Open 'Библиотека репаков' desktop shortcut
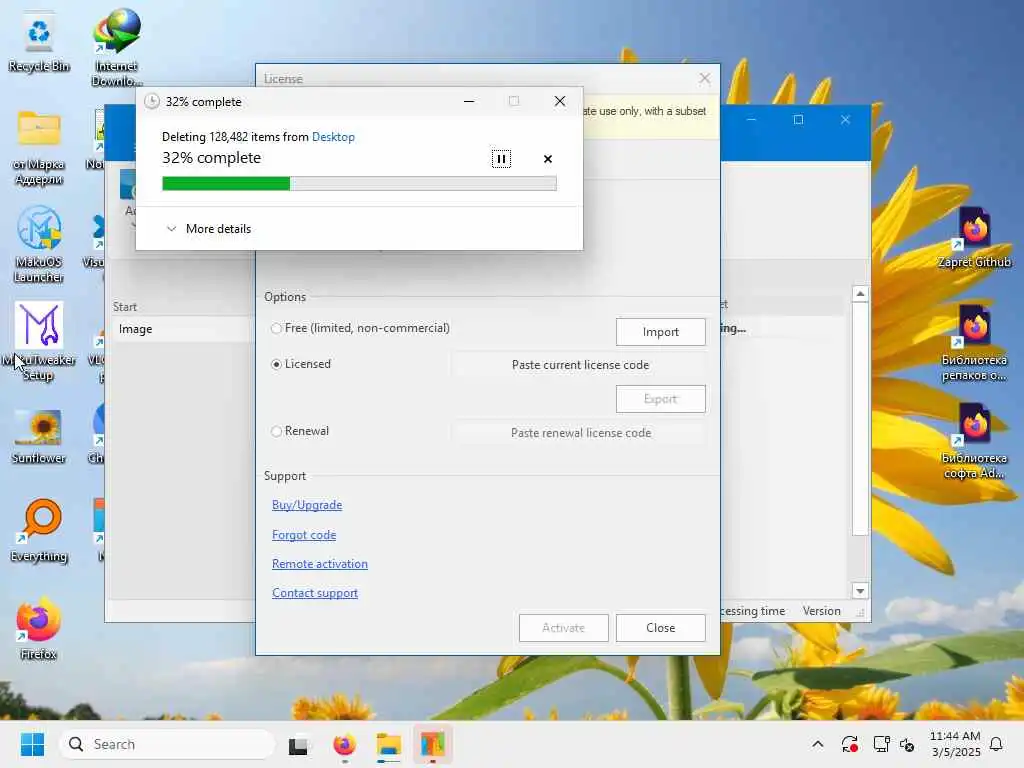The image size is (1024, 768). 974,342
